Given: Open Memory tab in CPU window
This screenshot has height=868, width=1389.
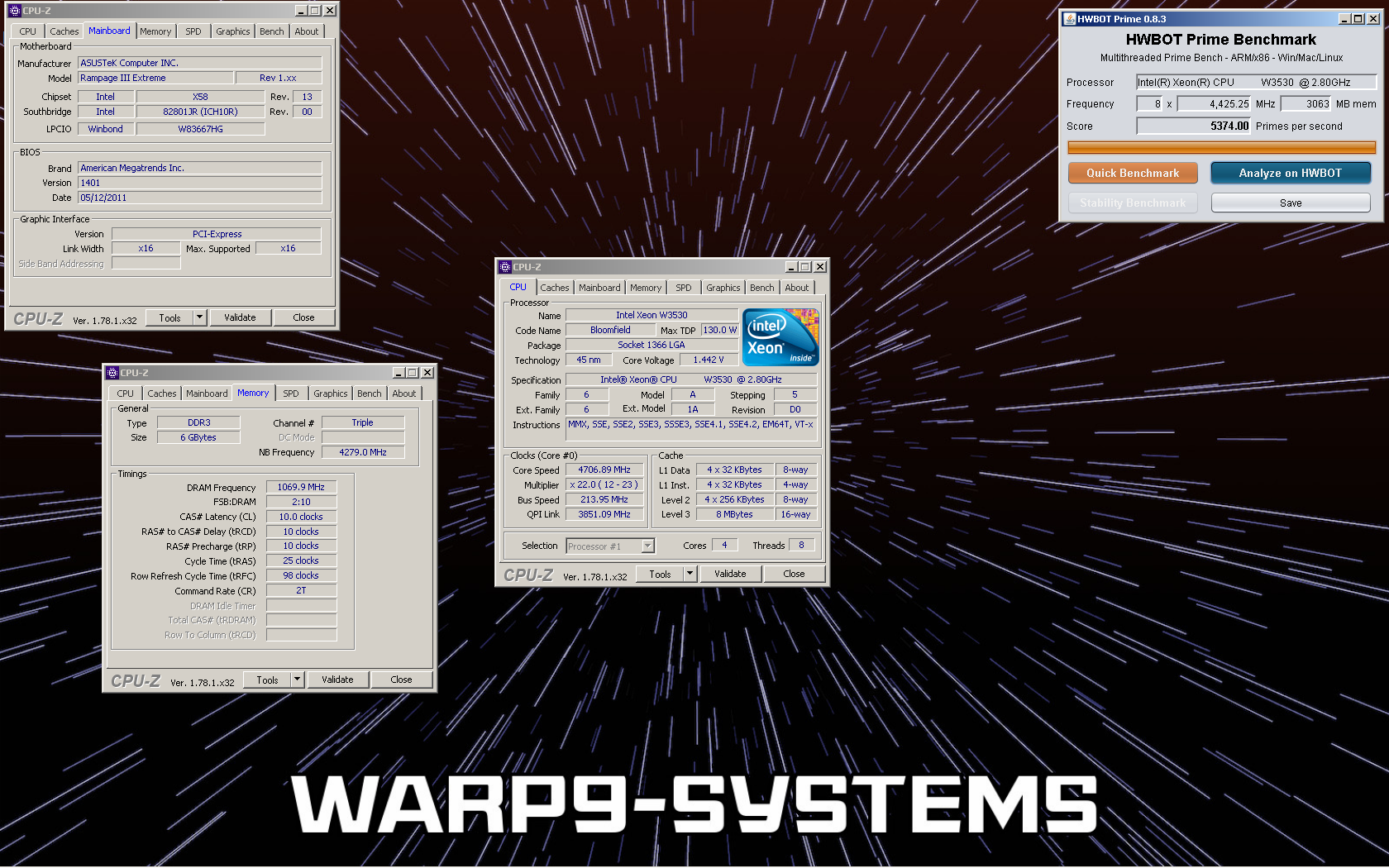Looking at the screenshot, I should coord(646,288).
